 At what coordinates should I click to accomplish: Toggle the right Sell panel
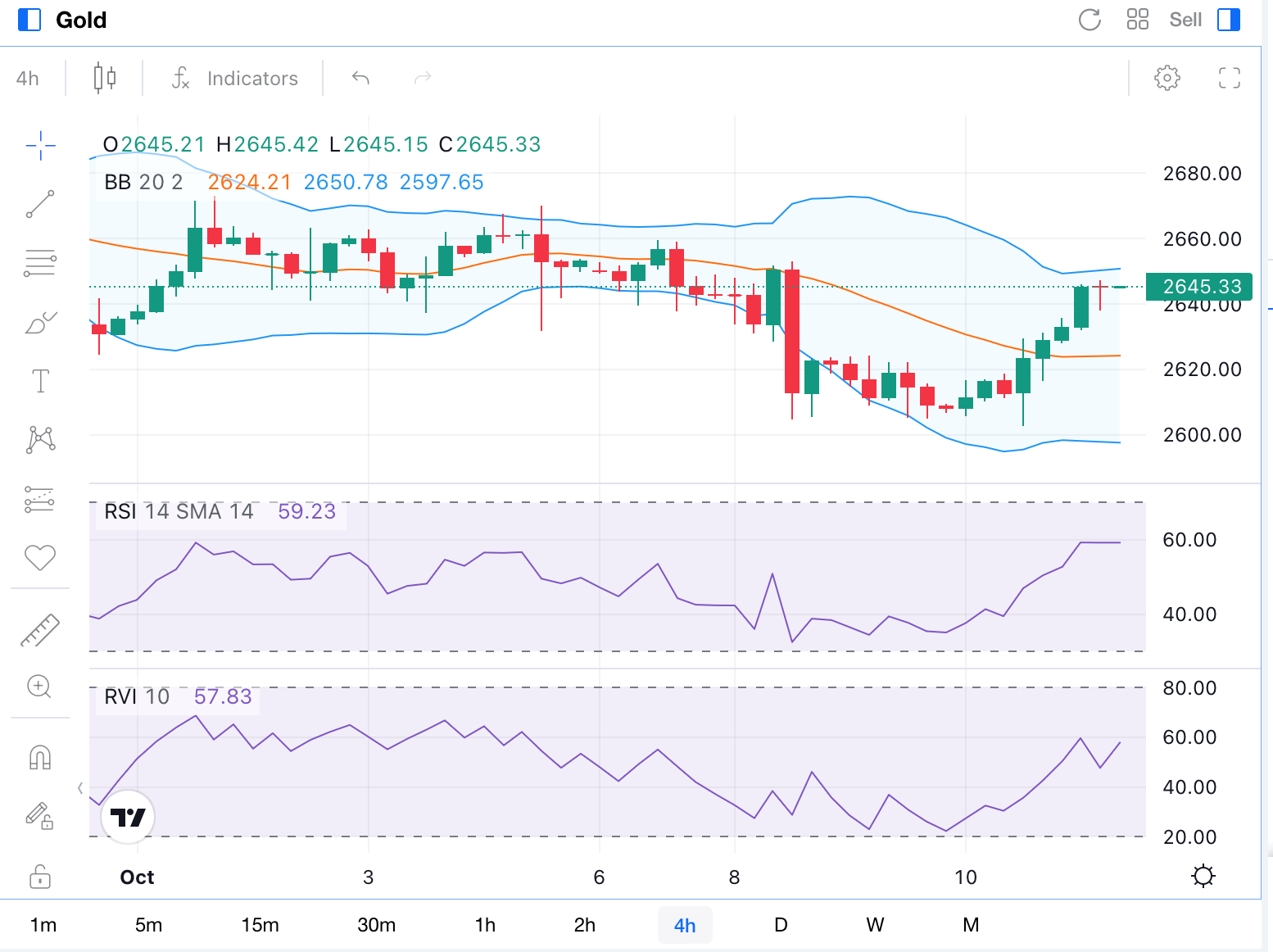1229,20
